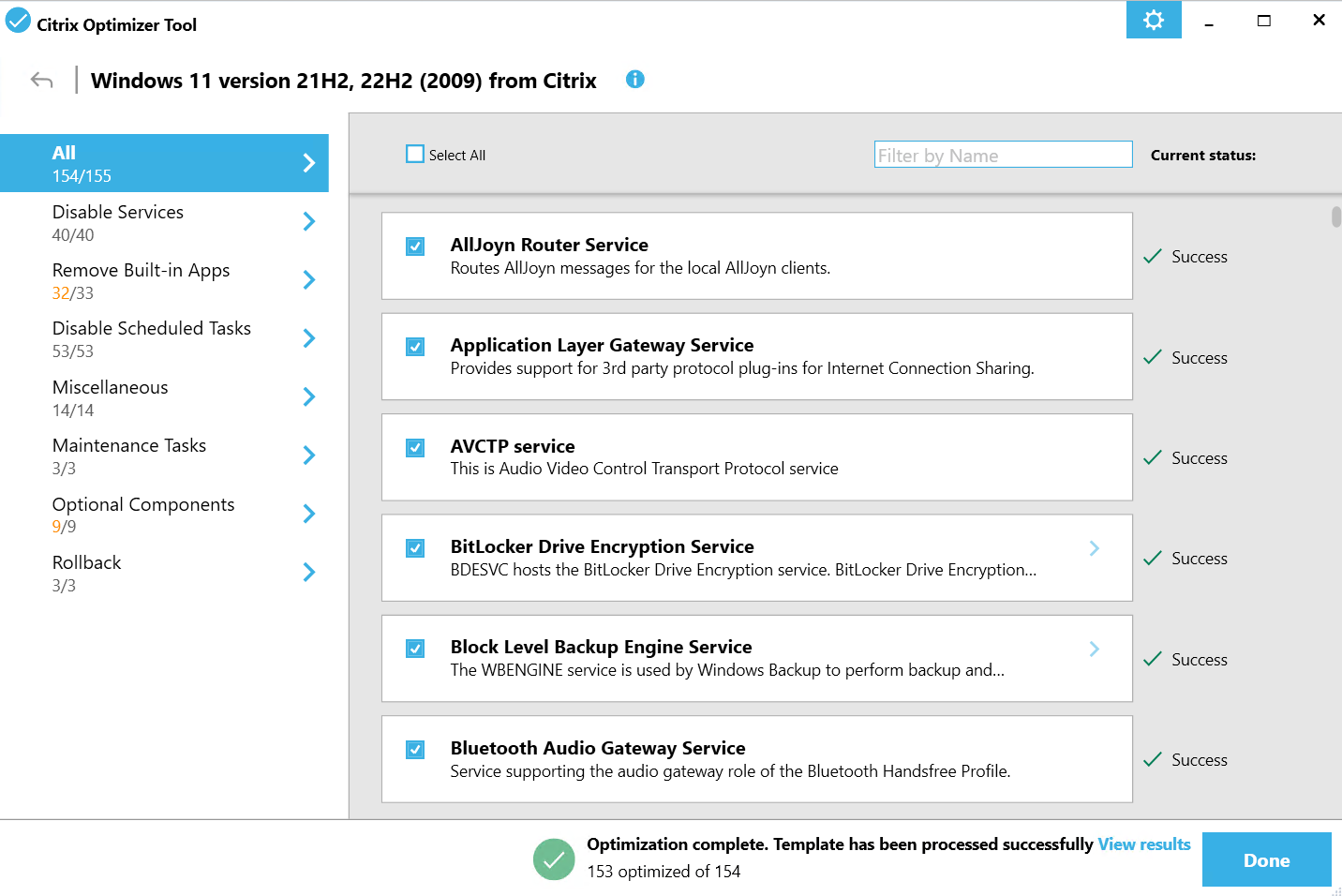
Task: Expand the Remove Built-in Apps chevron
Action: point(309,279)
